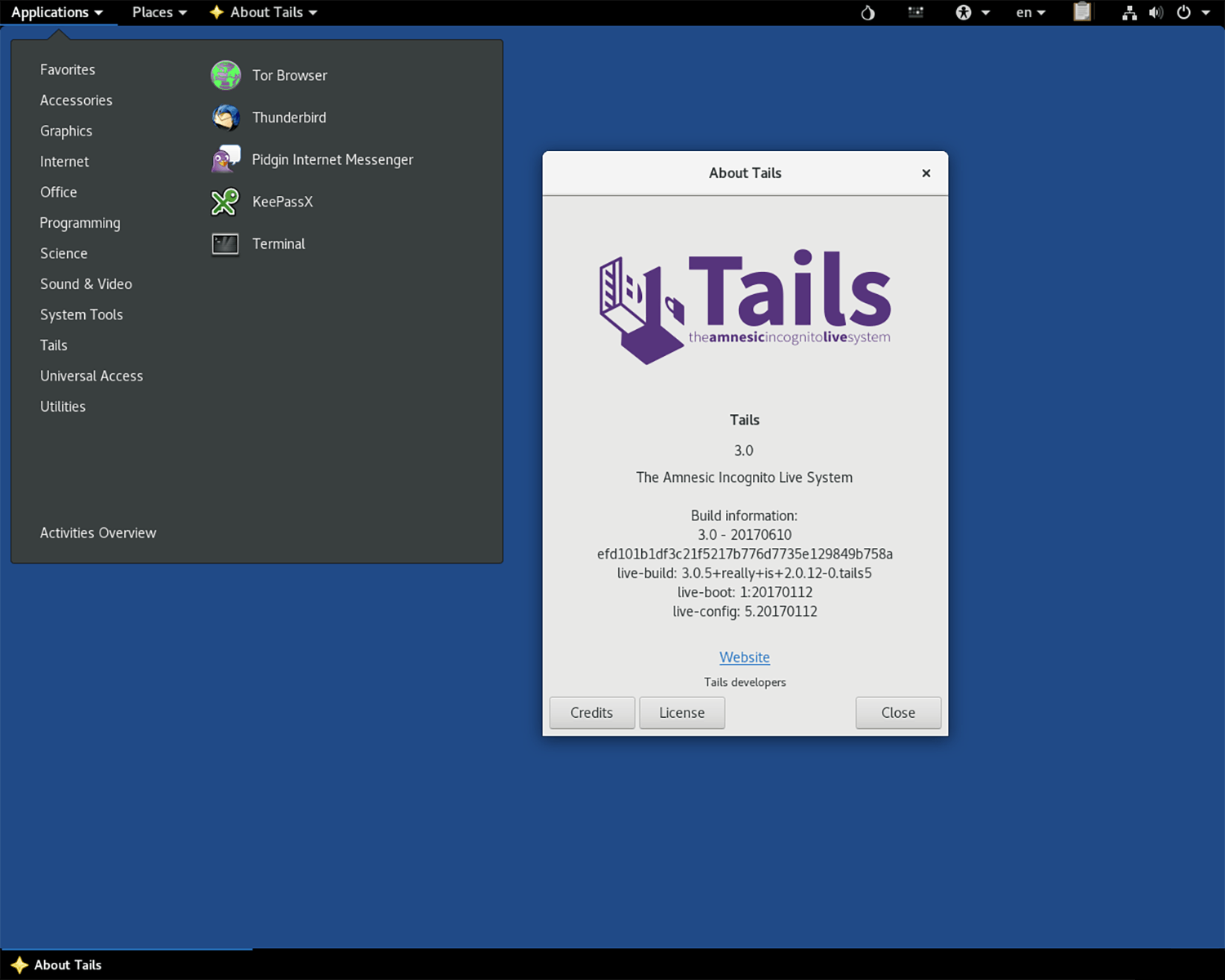The width and height of the screenshot is (1225, 980).
Task: Click the volume speaker icon
Action: (x=1156, y=12)
